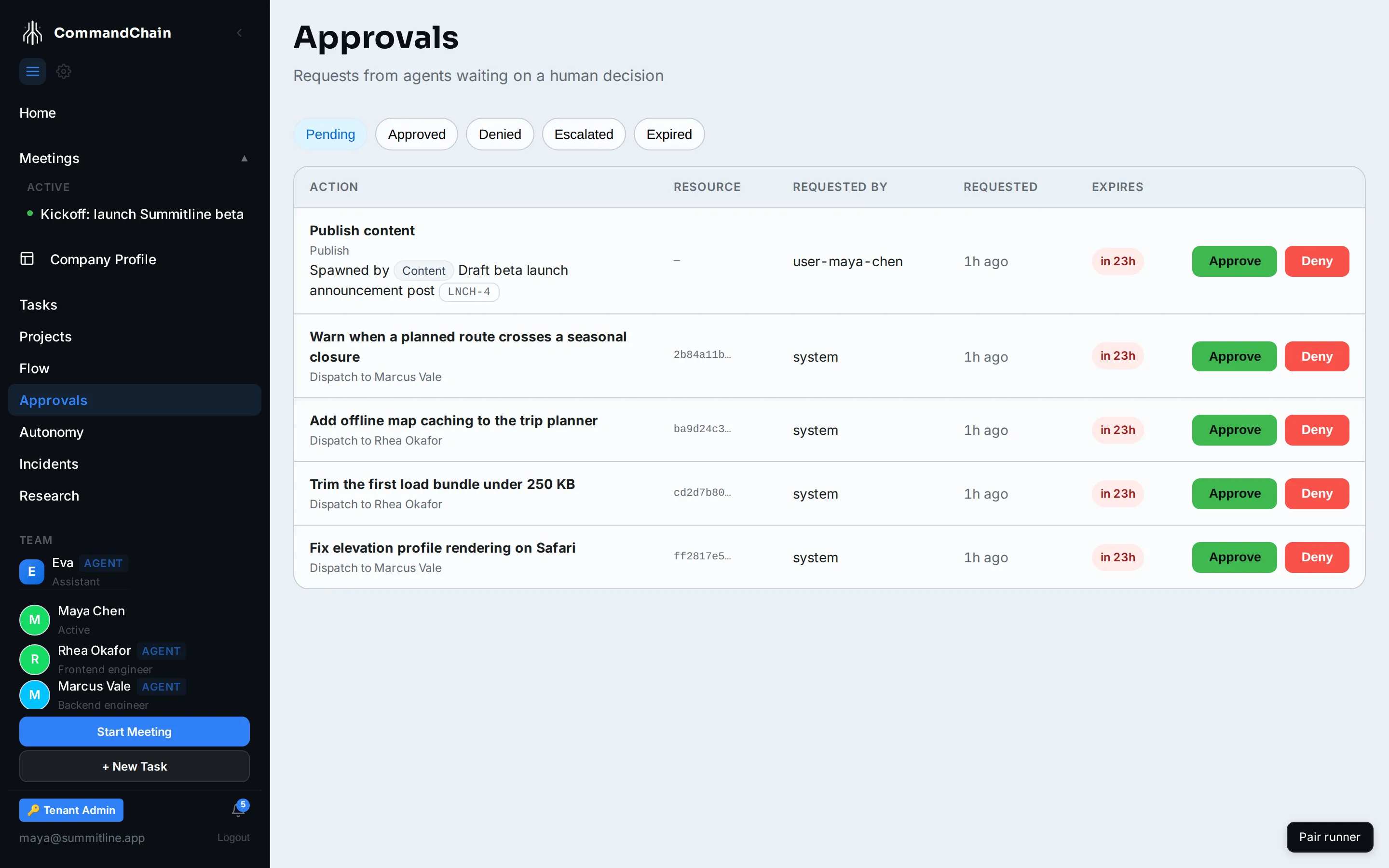Deny the Trim first load bundle request
Screen dimensions: 1389x868
pyautogui.click(x=1317, y=494)
